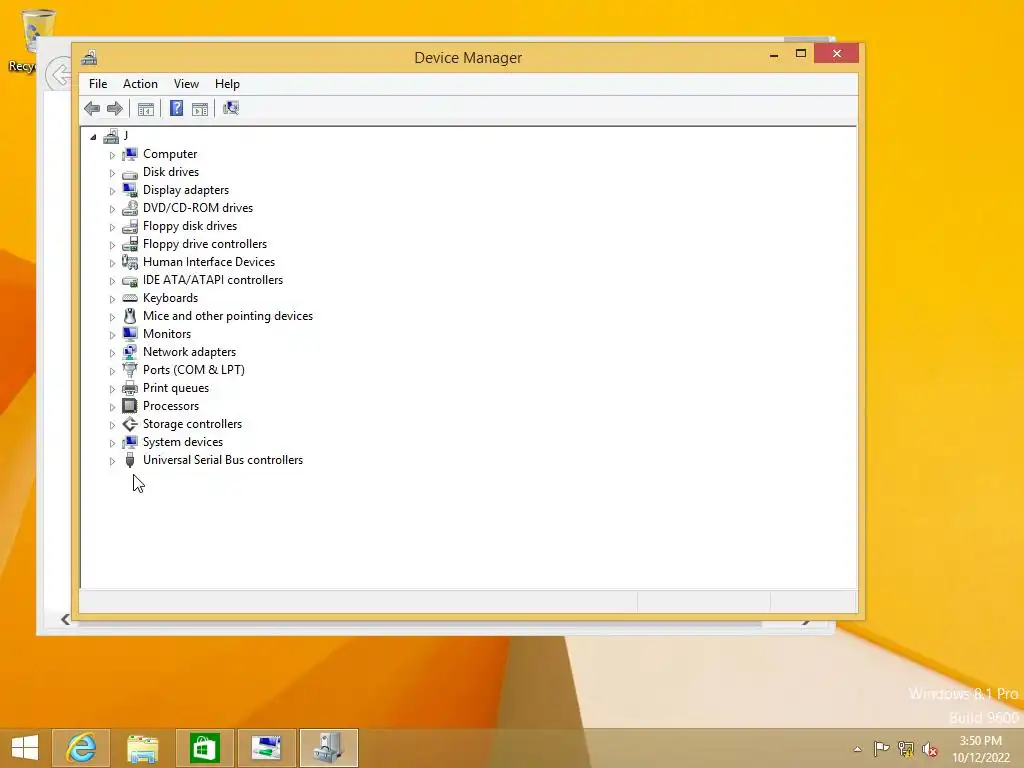Click the Show/Hide Action Pane toolbar icon
The image size is (1024, 768).
click(x=200, y=109)
